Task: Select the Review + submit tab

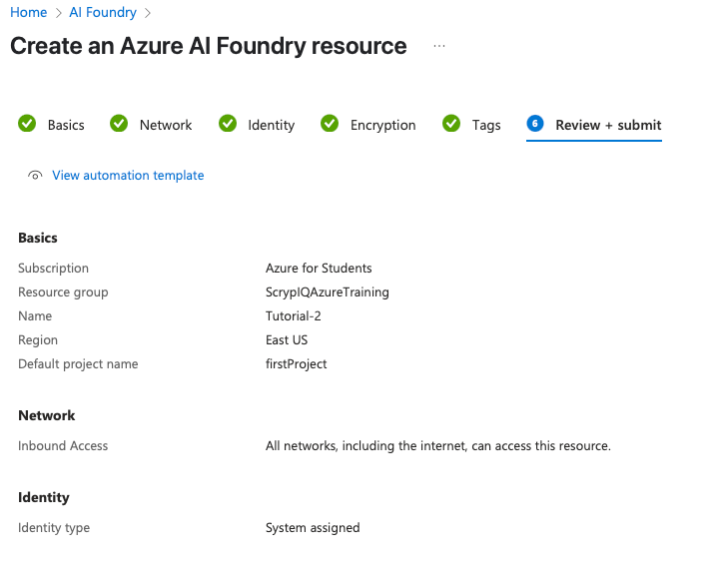Action: click(608, 125)
